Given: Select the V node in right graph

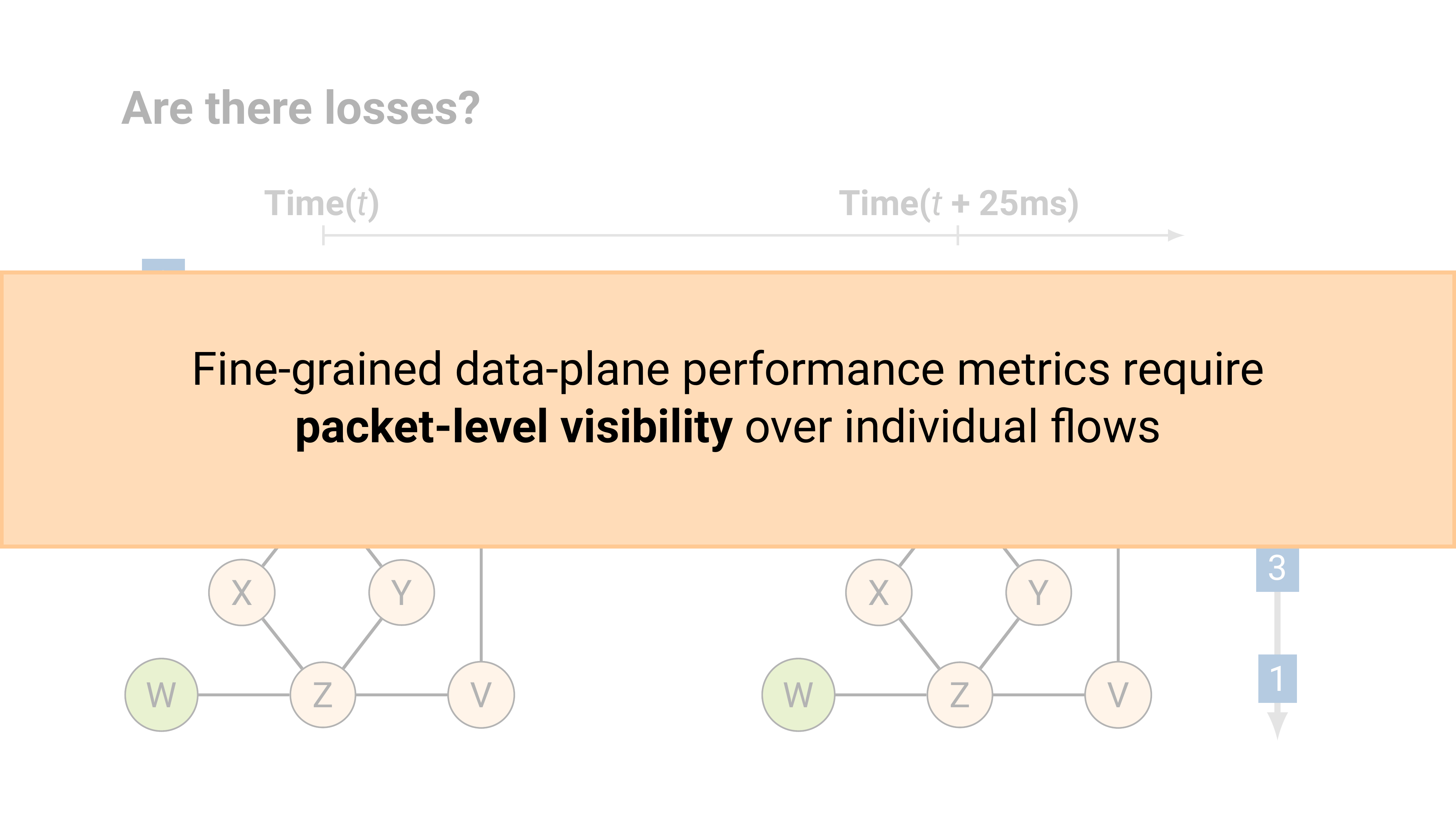Looking at the screenshot, I should pos(1118,695).
